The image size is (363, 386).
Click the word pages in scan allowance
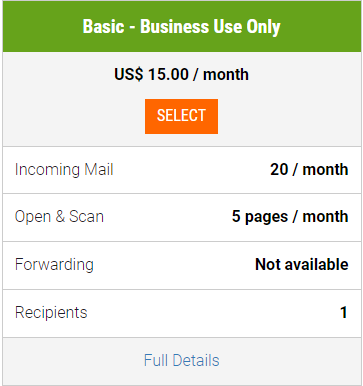click(267, 217)
